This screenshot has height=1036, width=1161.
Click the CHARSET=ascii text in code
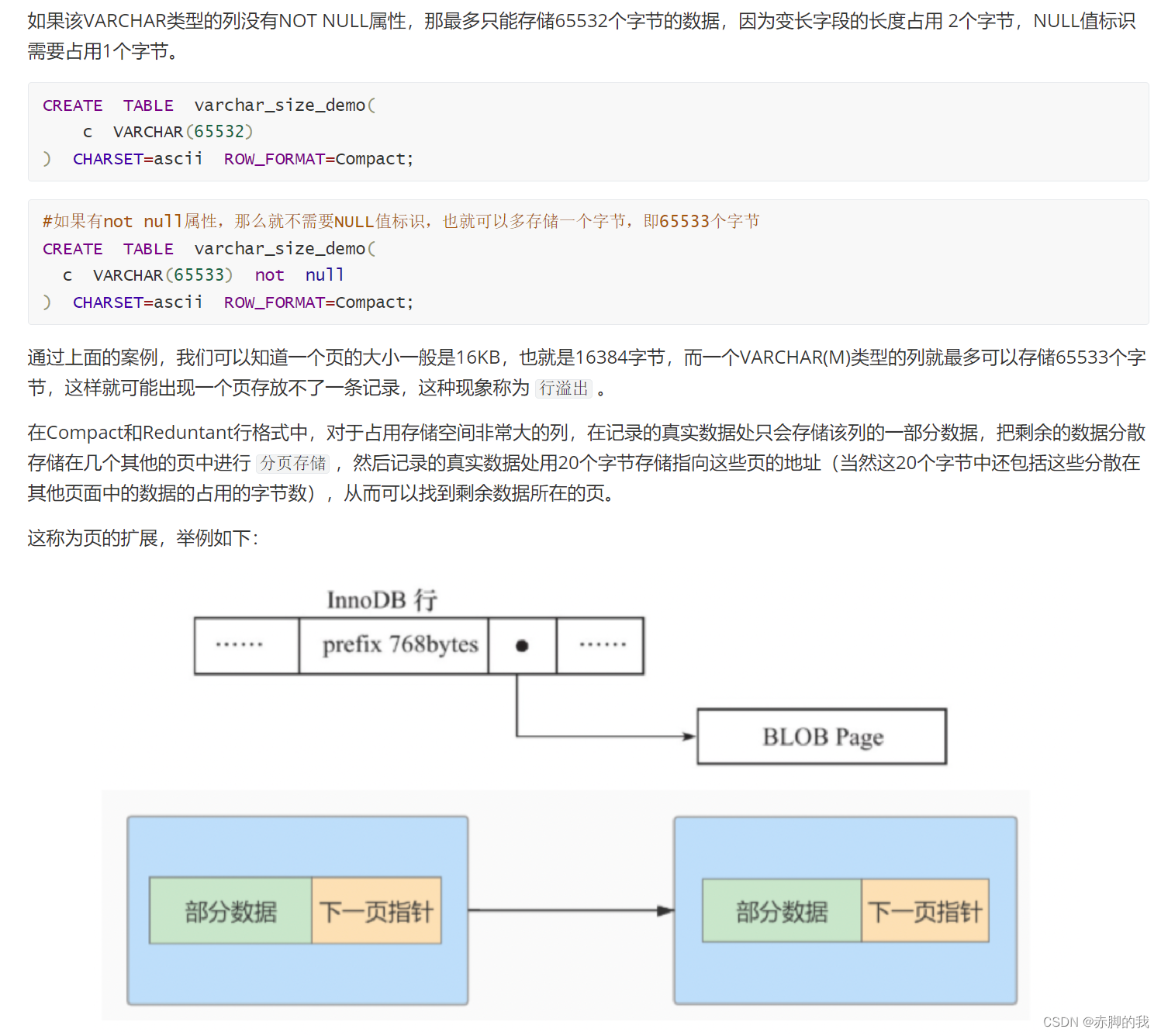[x=137, y=158]
